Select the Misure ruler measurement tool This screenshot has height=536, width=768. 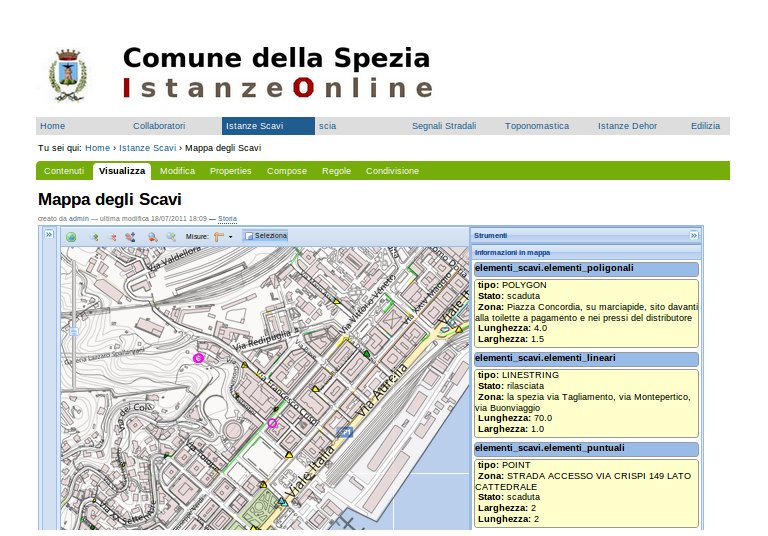pyautogui.click(x=218, y=237)
